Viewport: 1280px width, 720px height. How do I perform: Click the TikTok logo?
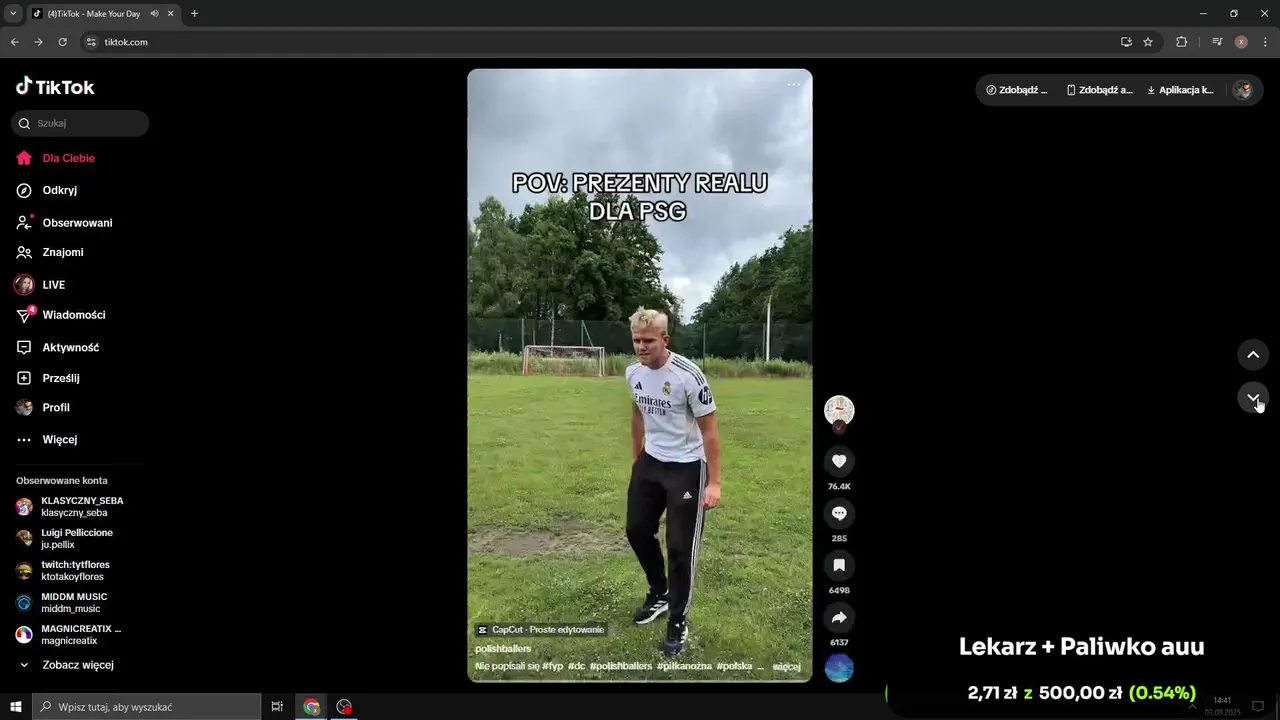point(55,87)
